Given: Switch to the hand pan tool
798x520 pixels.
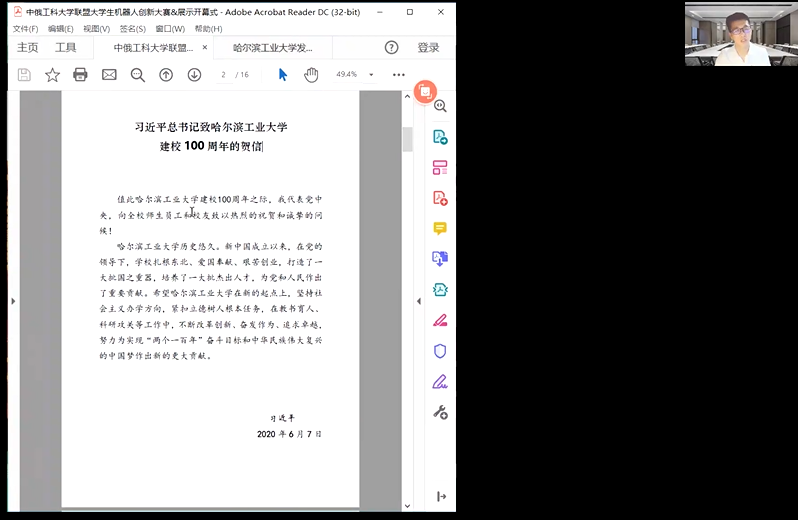Looking at the screenshot, I should 311,75.
